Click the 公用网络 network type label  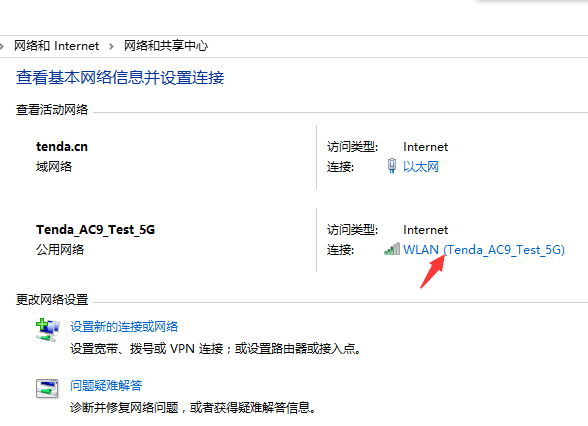pos(60,250)
